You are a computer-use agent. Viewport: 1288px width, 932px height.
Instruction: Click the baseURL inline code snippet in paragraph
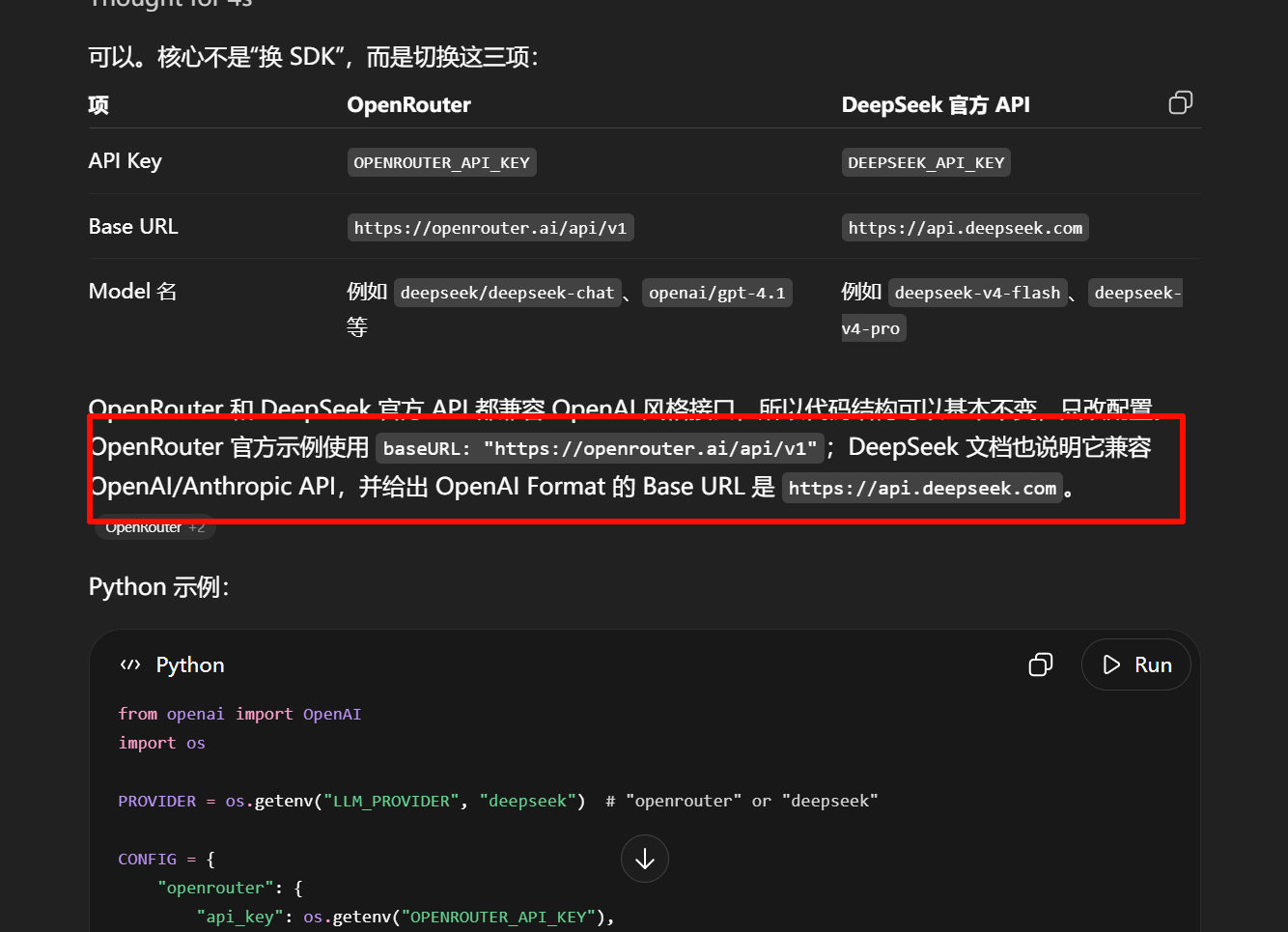click(x=601, y=448)
